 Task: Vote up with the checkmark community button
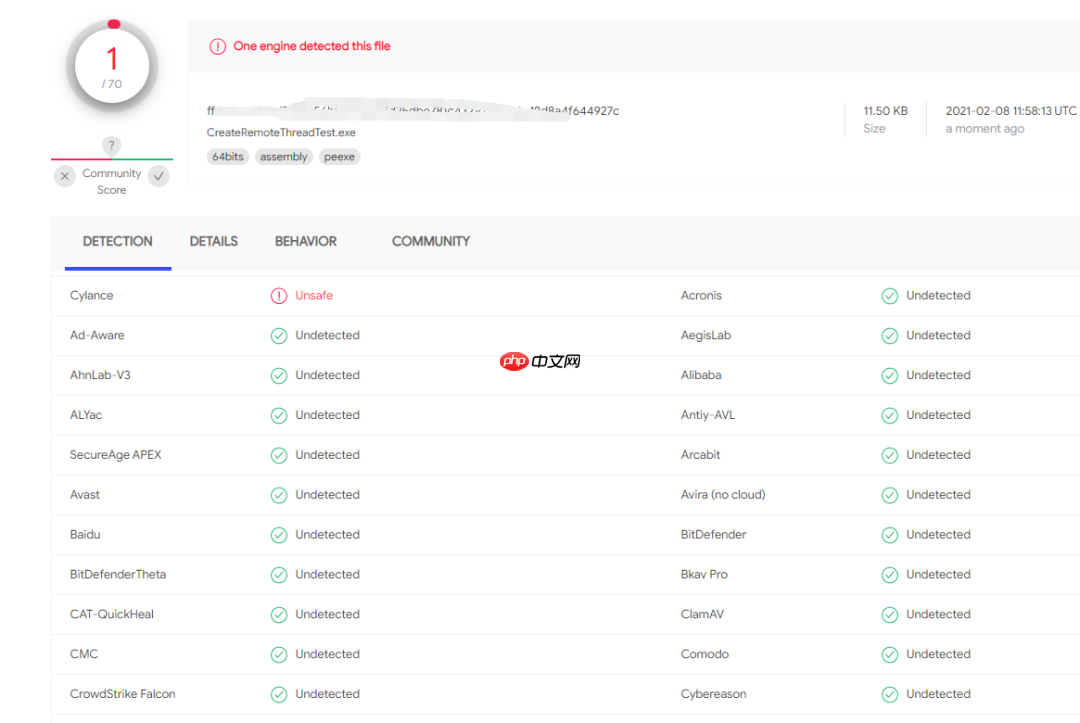[158, 176]
